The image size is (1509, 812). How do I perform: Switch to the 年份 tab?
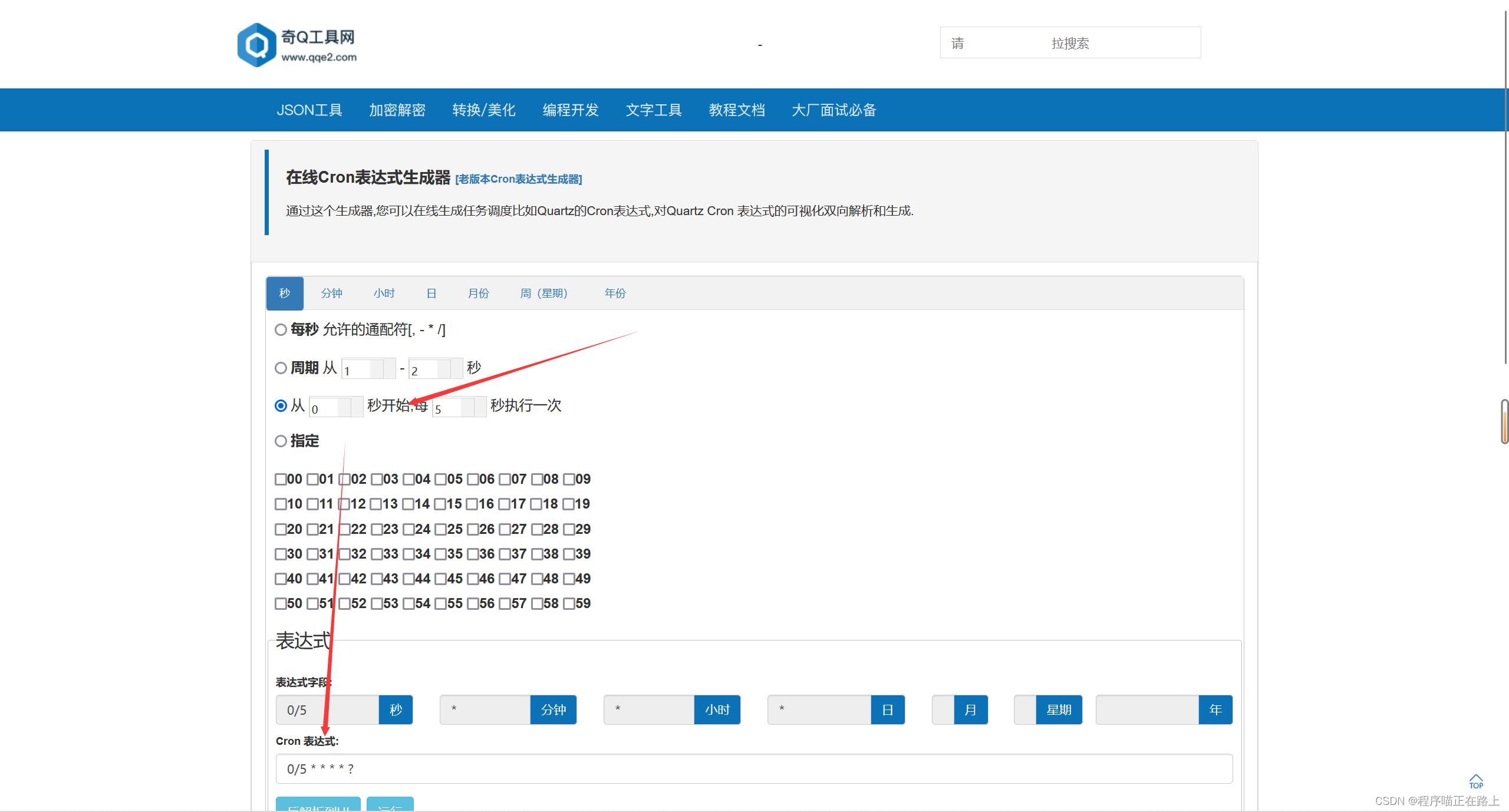pos(615,293)
